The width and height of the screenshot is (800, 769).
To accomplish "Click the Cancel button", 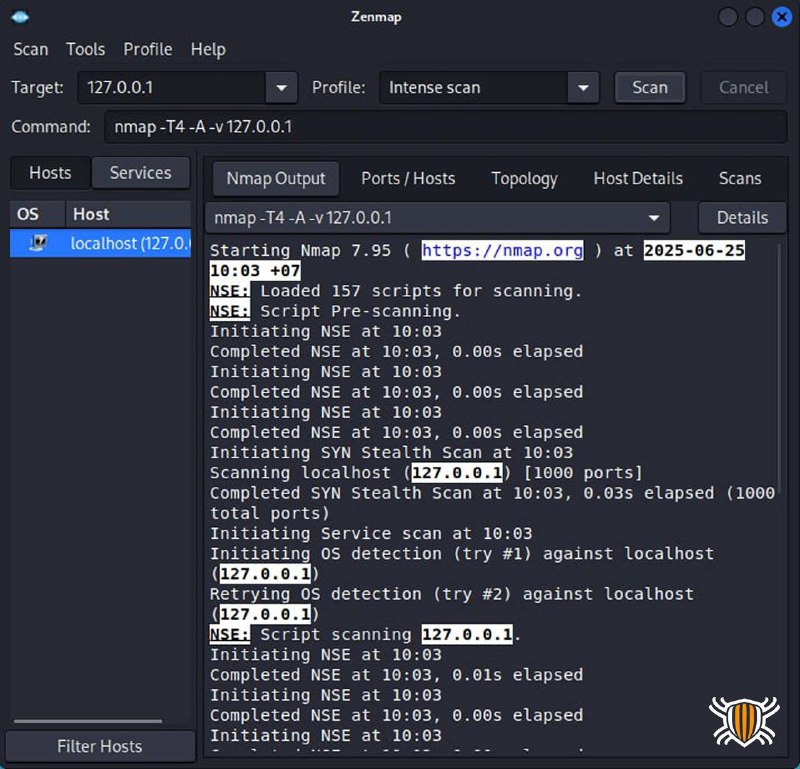I will pyautogui.click(x=743, y=87).
